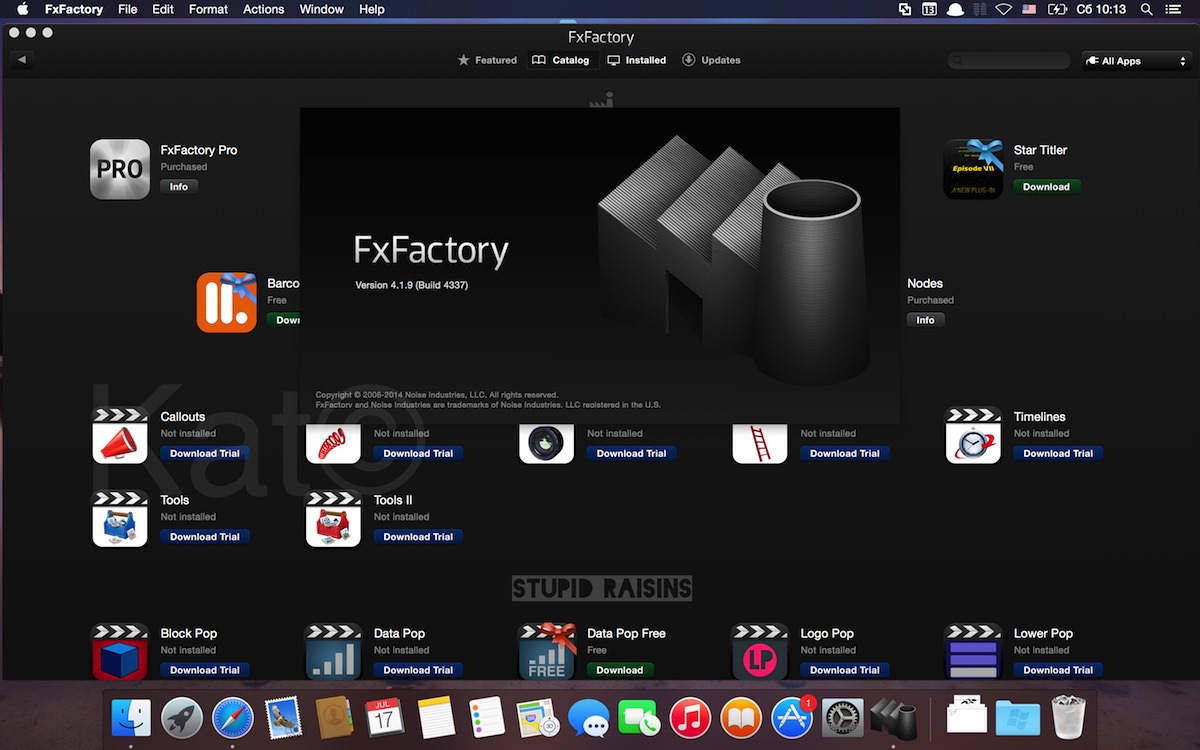Switch to the Updates tab
The height and width of the screenshot is (750, 1200).
tap(711, 60)
